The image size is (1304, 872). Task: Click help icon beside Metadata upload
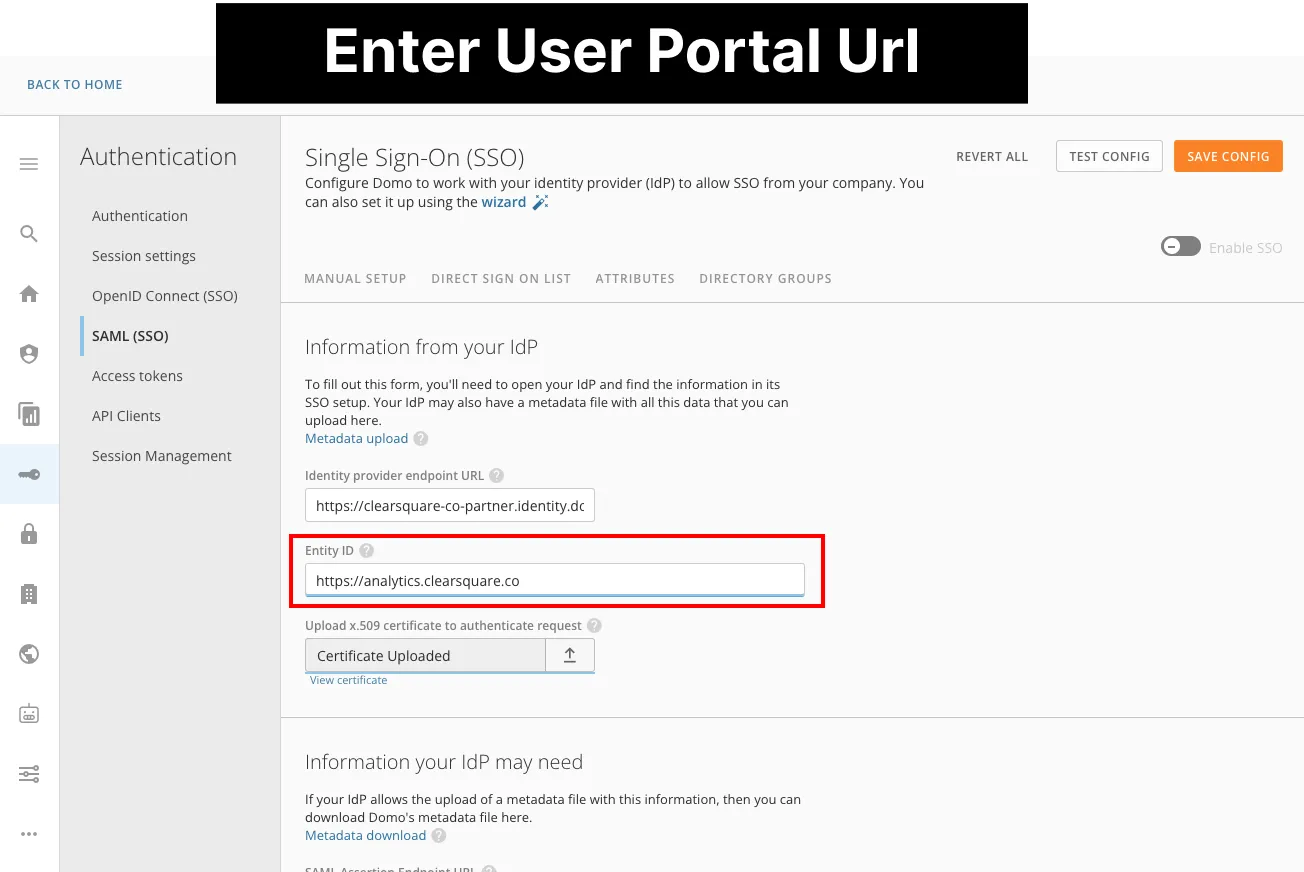pyautogui.click(x=421, y=439)
